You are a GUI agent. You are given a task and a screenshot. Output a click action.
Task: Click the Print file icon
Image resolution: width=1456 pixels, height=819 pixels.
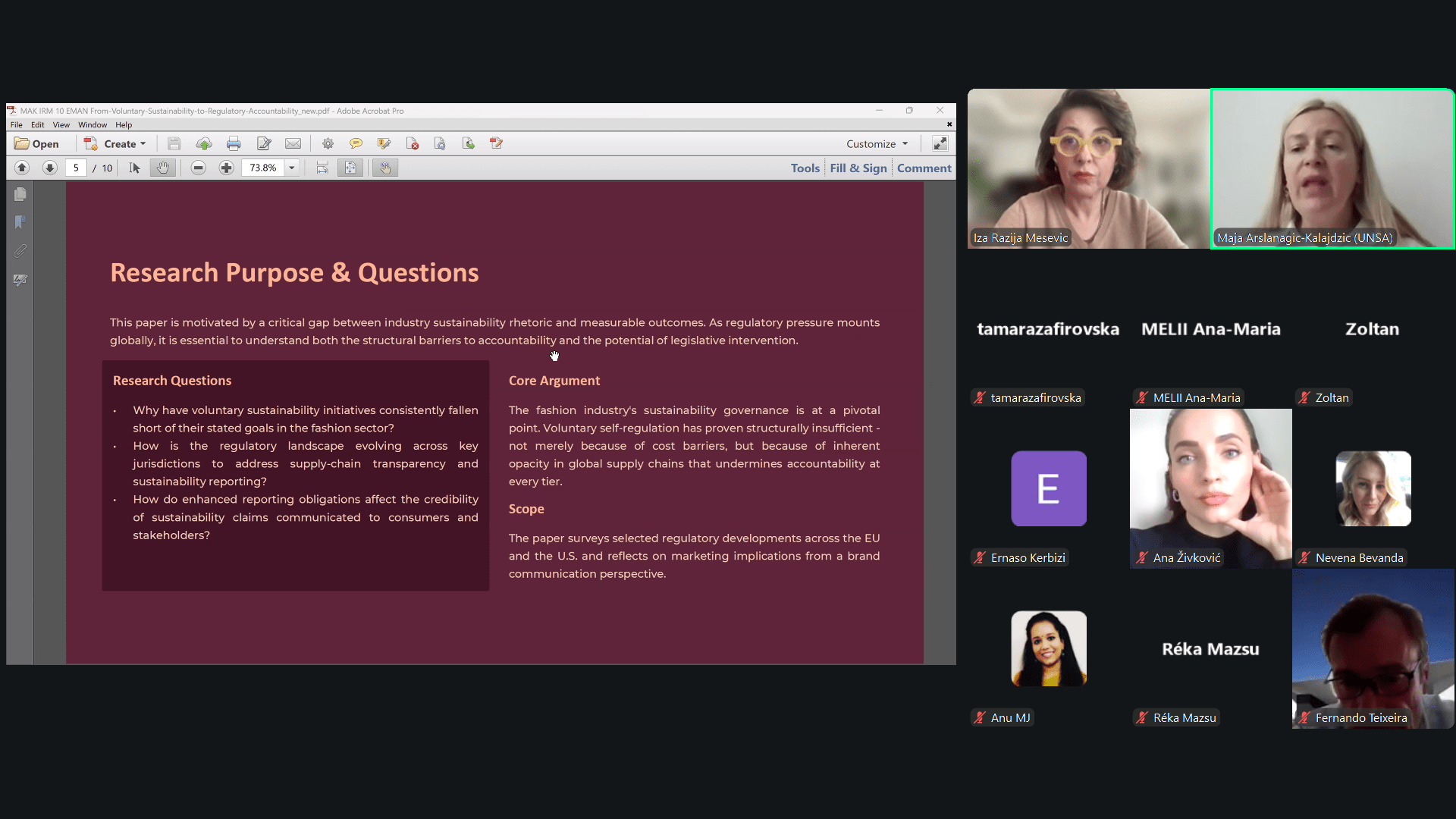pos(234,143)
